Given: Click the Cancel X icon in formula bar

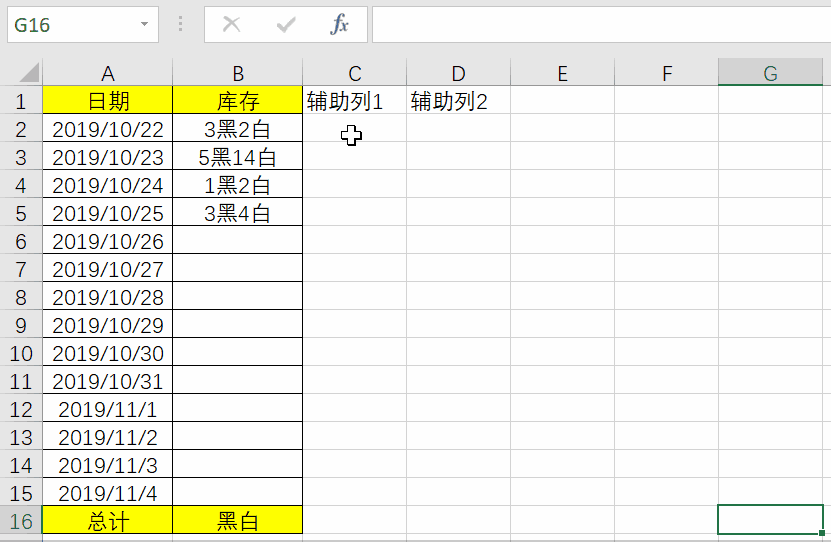Looking at the screenshot, I should tap(231, 24).
